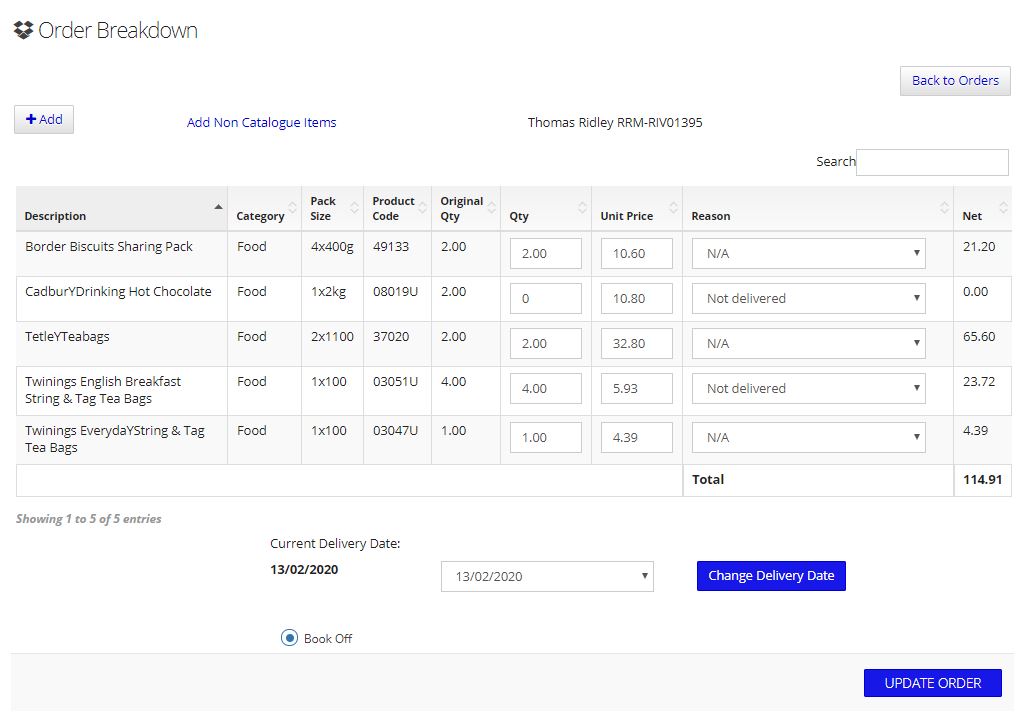1024x723 pixels.
Task: Expand the delivery date dropdown
Action: pos(547,577)
